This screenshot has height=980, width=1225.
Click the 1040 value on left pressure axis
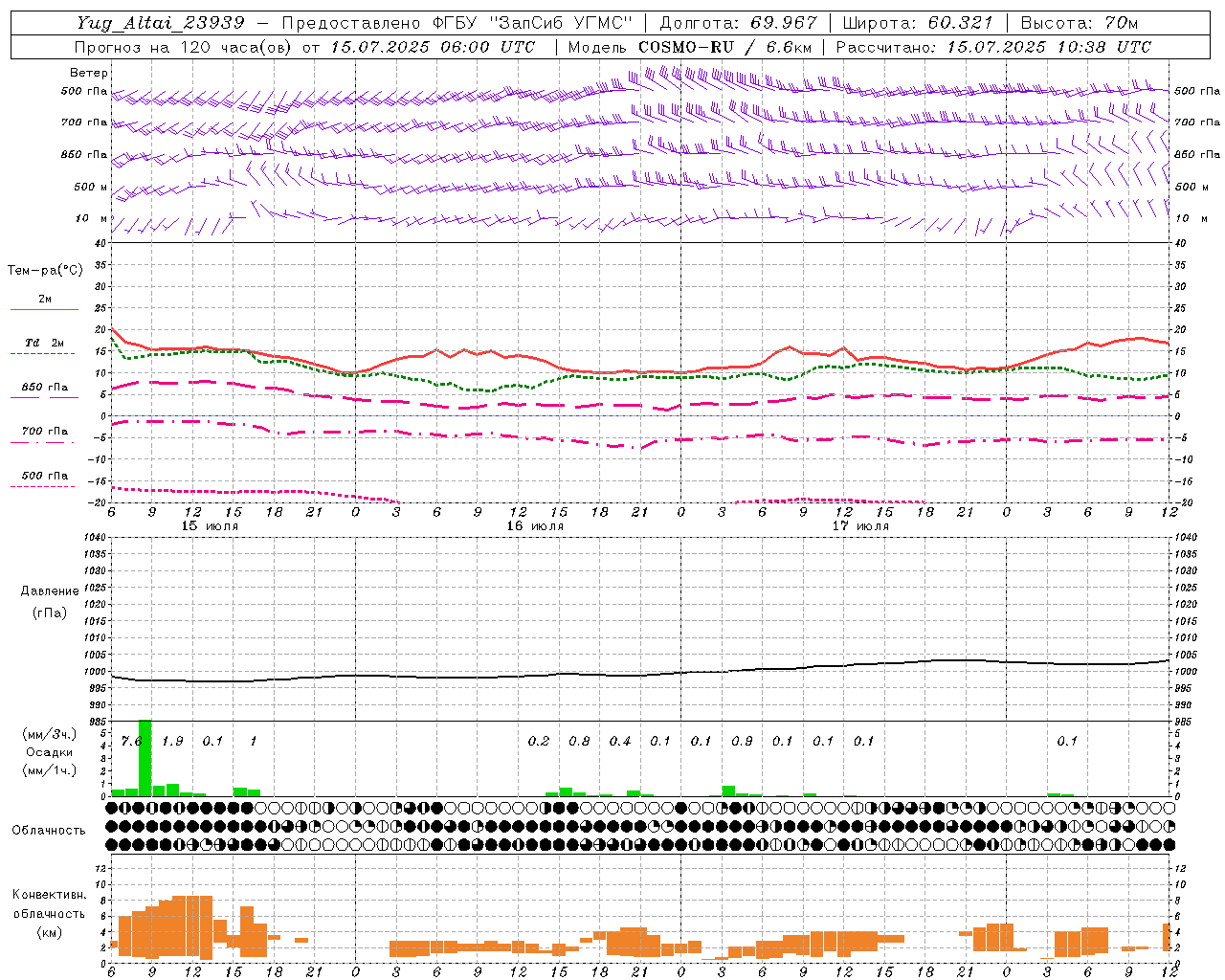93,538
